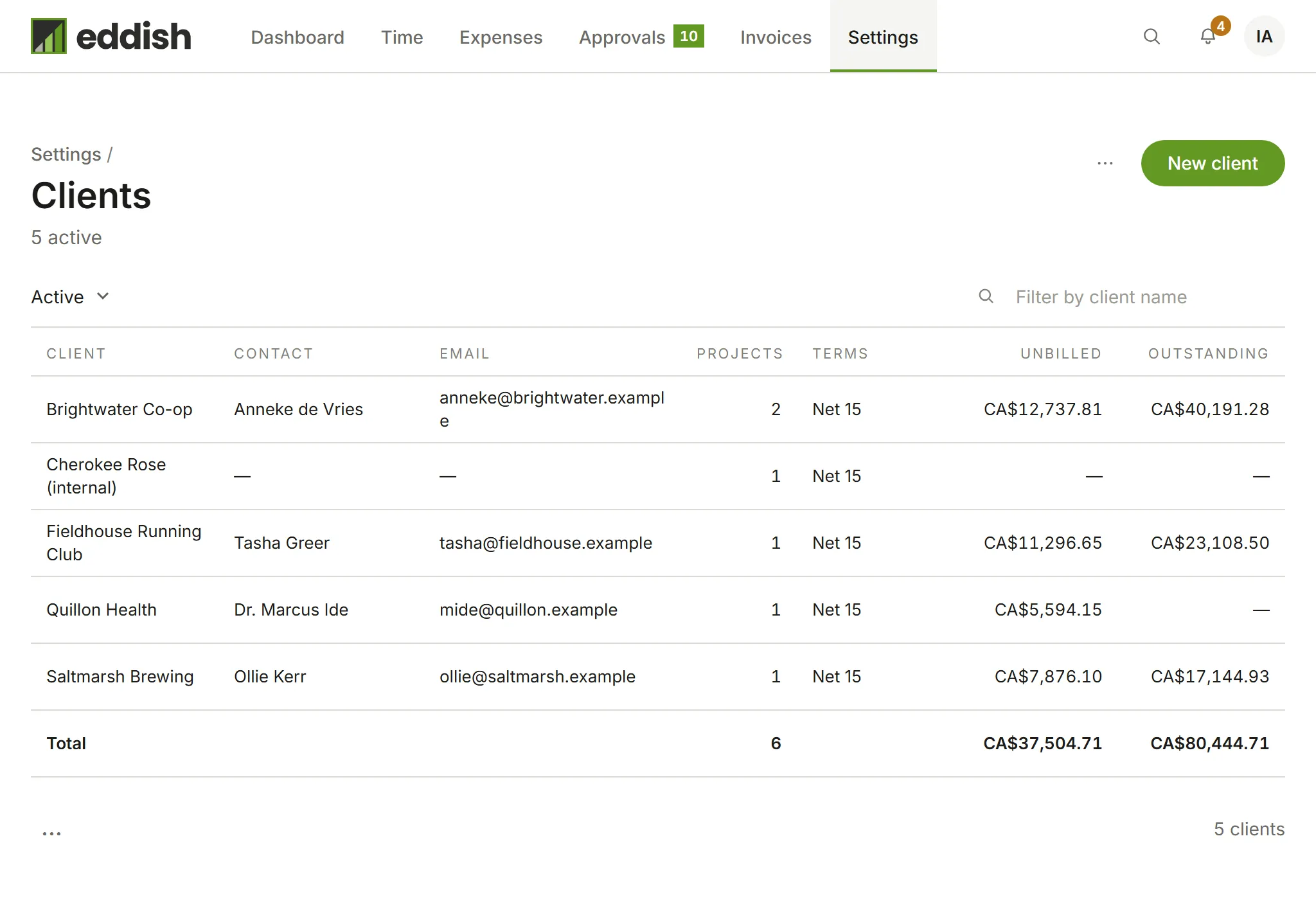Click email tasha@fieldhouse.example
1316x924 pixels.
(x=546, y=543)
